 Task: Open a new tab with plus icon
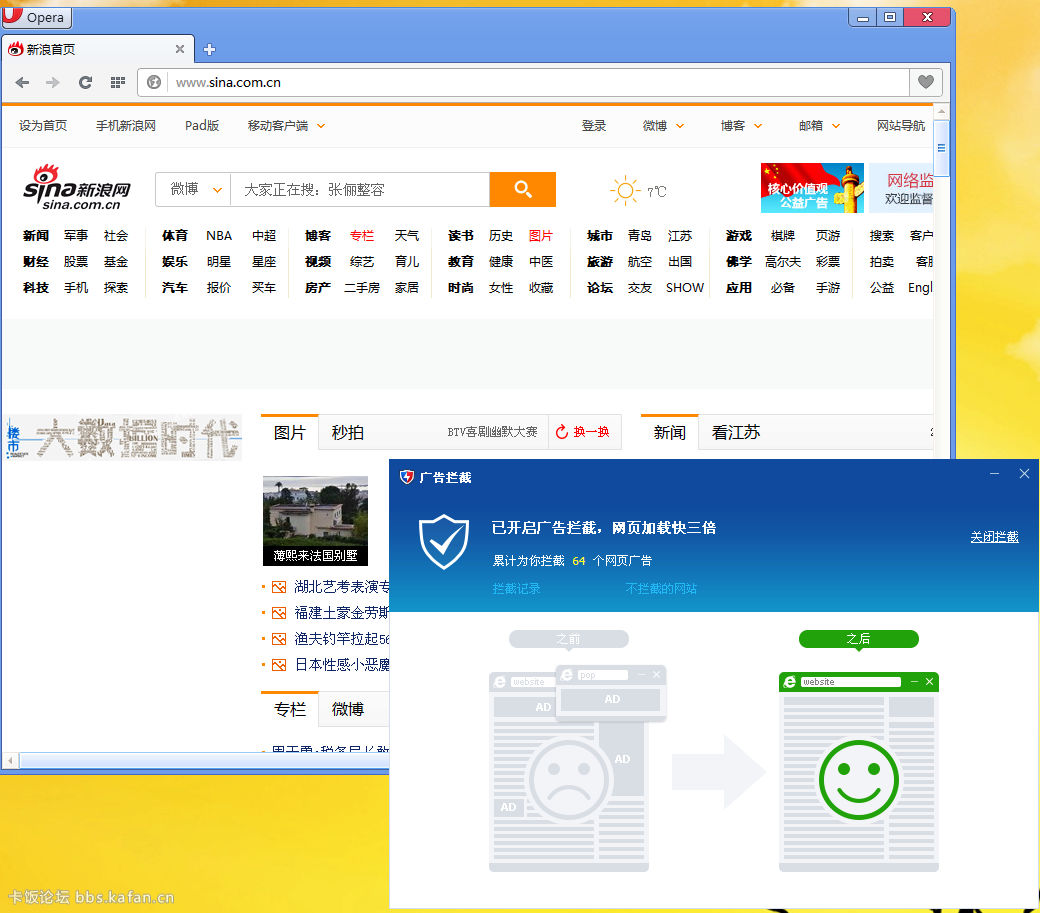click(x=209, y=50)
